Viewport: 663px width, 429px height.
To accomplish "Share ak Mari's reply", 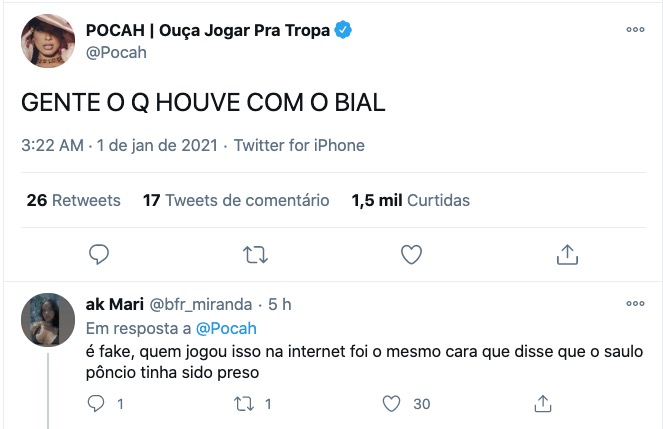I will point(542,403).
